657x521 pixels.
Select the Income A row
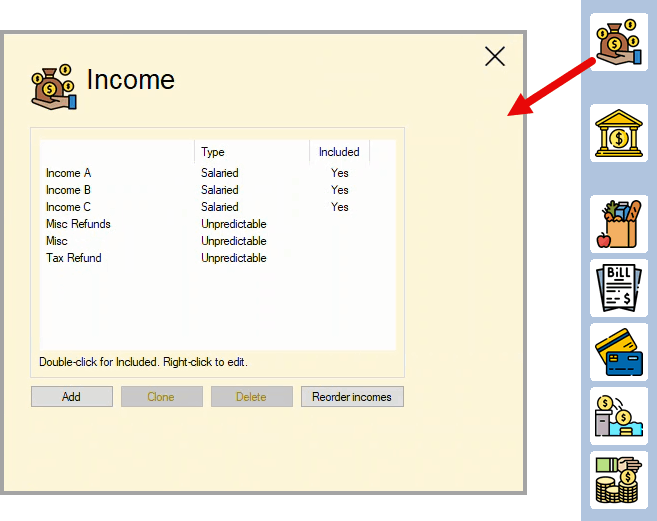217,173
